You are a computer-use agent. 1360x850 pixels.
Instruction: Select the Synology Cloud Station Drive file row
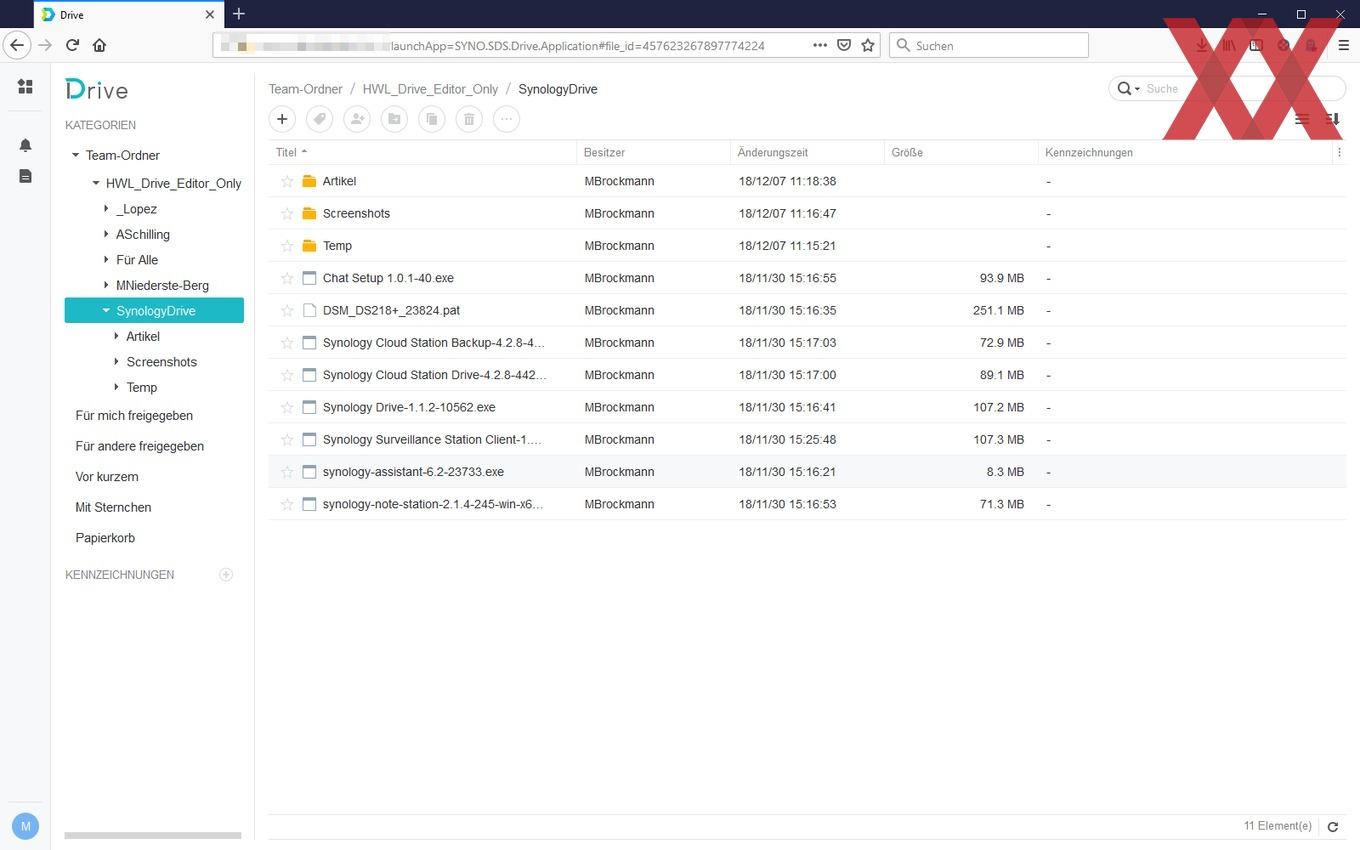[x=807, y=375]
